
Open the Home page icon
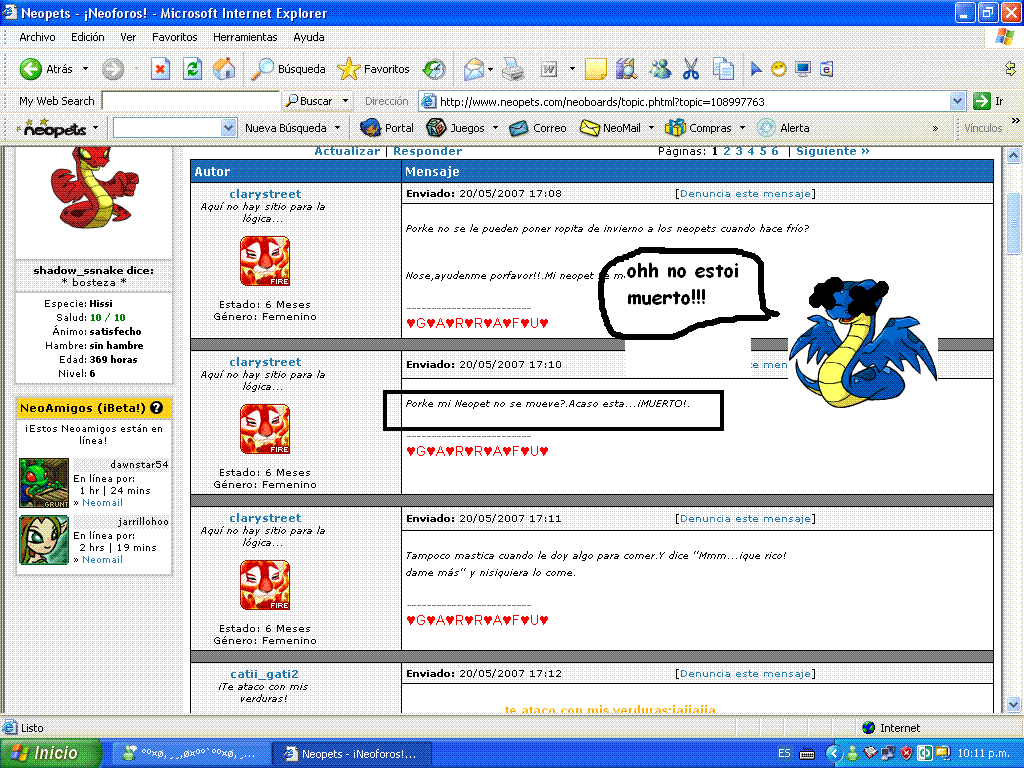click(224, 69)
